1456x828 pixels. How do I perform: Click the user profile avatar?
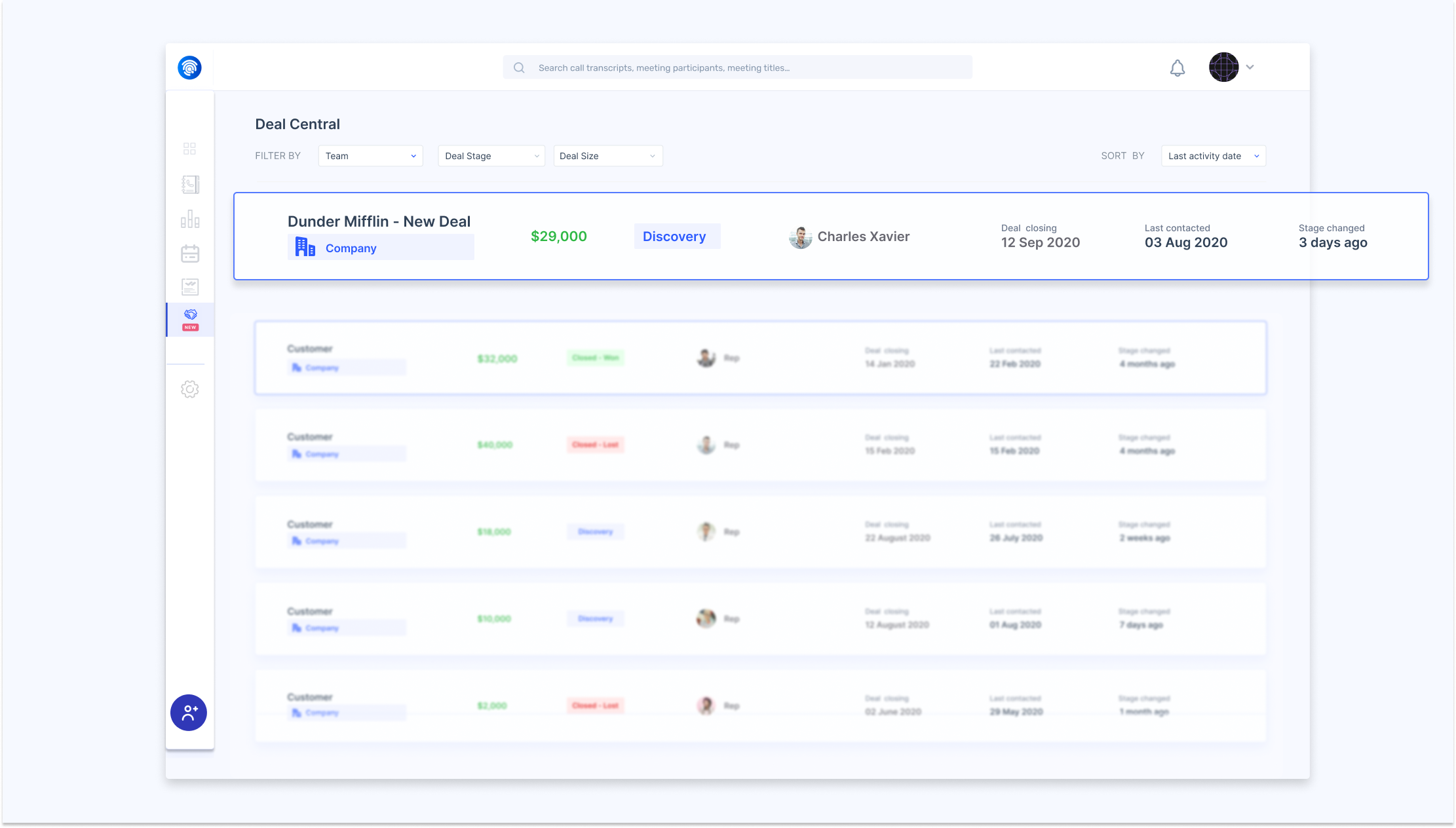[x=1223, y=67]
